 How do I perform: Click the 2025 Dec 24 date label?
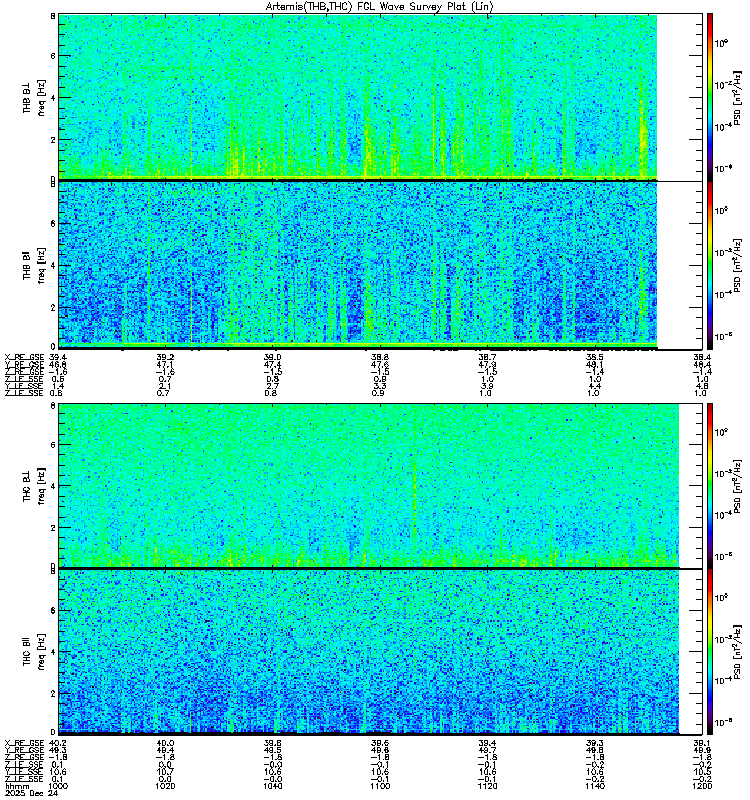coord(31,793)
